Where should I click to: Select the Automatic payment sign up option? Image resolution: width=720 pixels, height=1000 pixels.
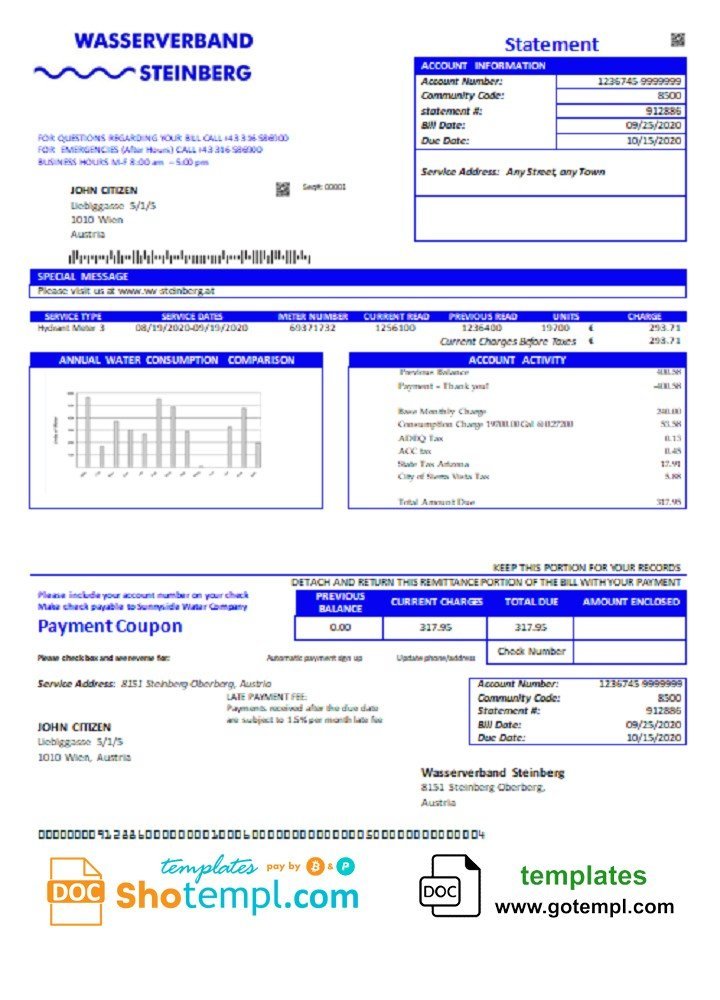(x=314, y=658)
